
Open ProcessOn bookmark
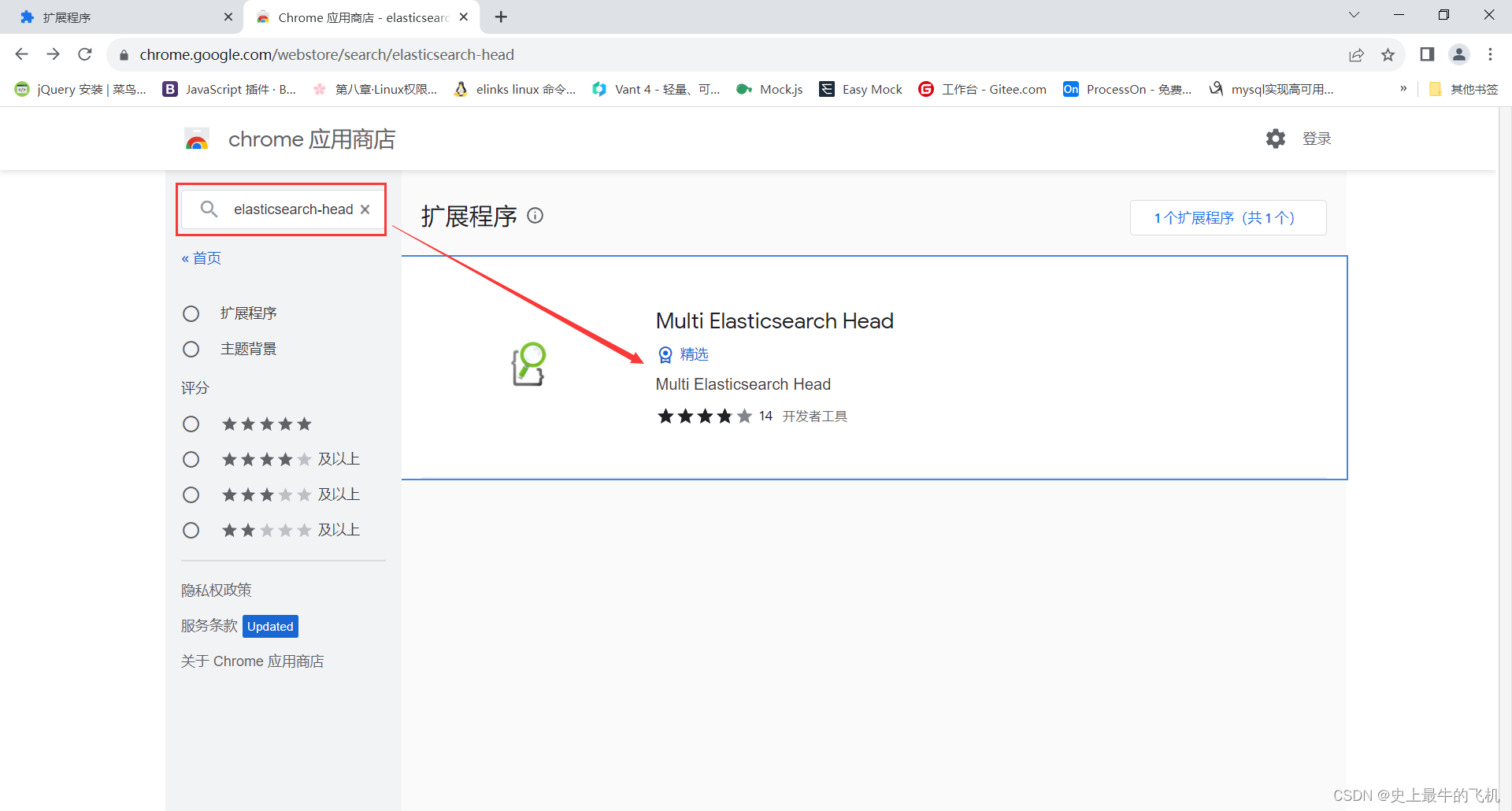1127,89
